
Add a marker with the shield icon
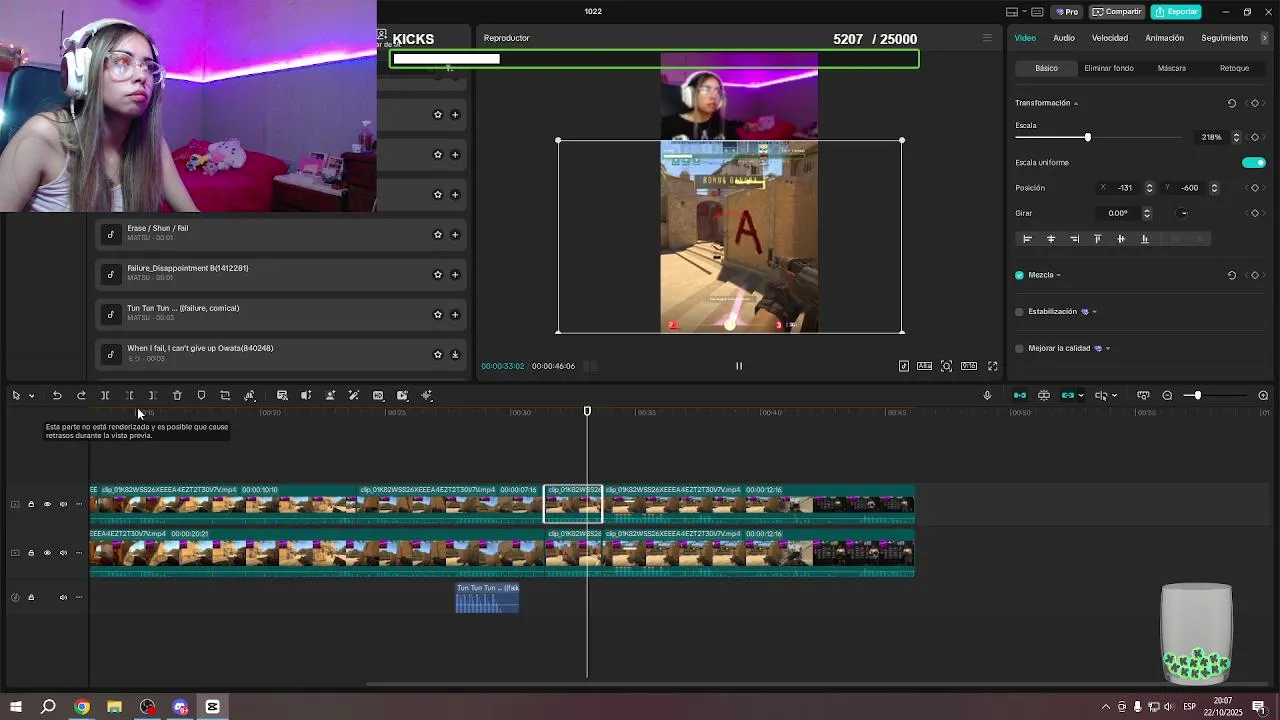(201, 396)
